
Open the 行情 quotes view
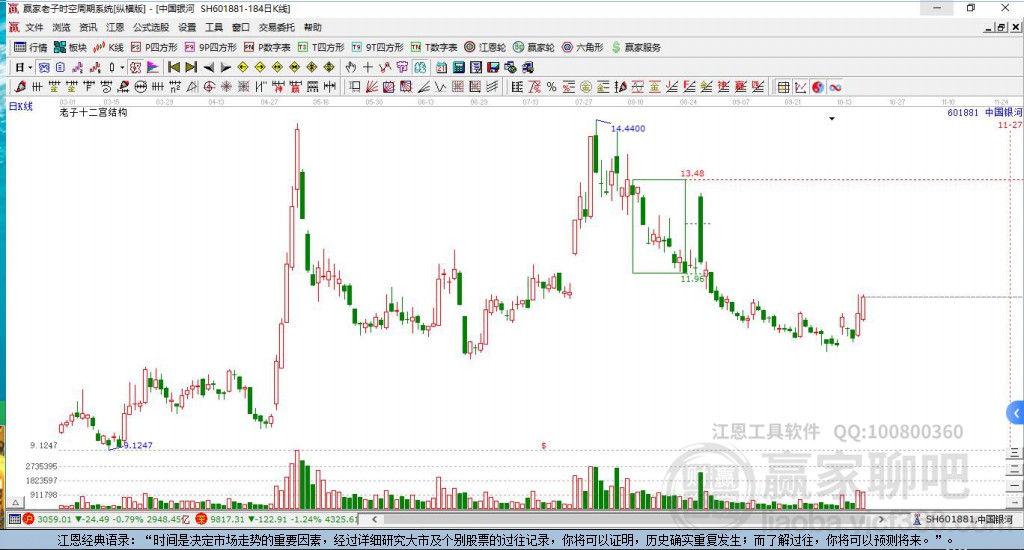click(31, 47)
